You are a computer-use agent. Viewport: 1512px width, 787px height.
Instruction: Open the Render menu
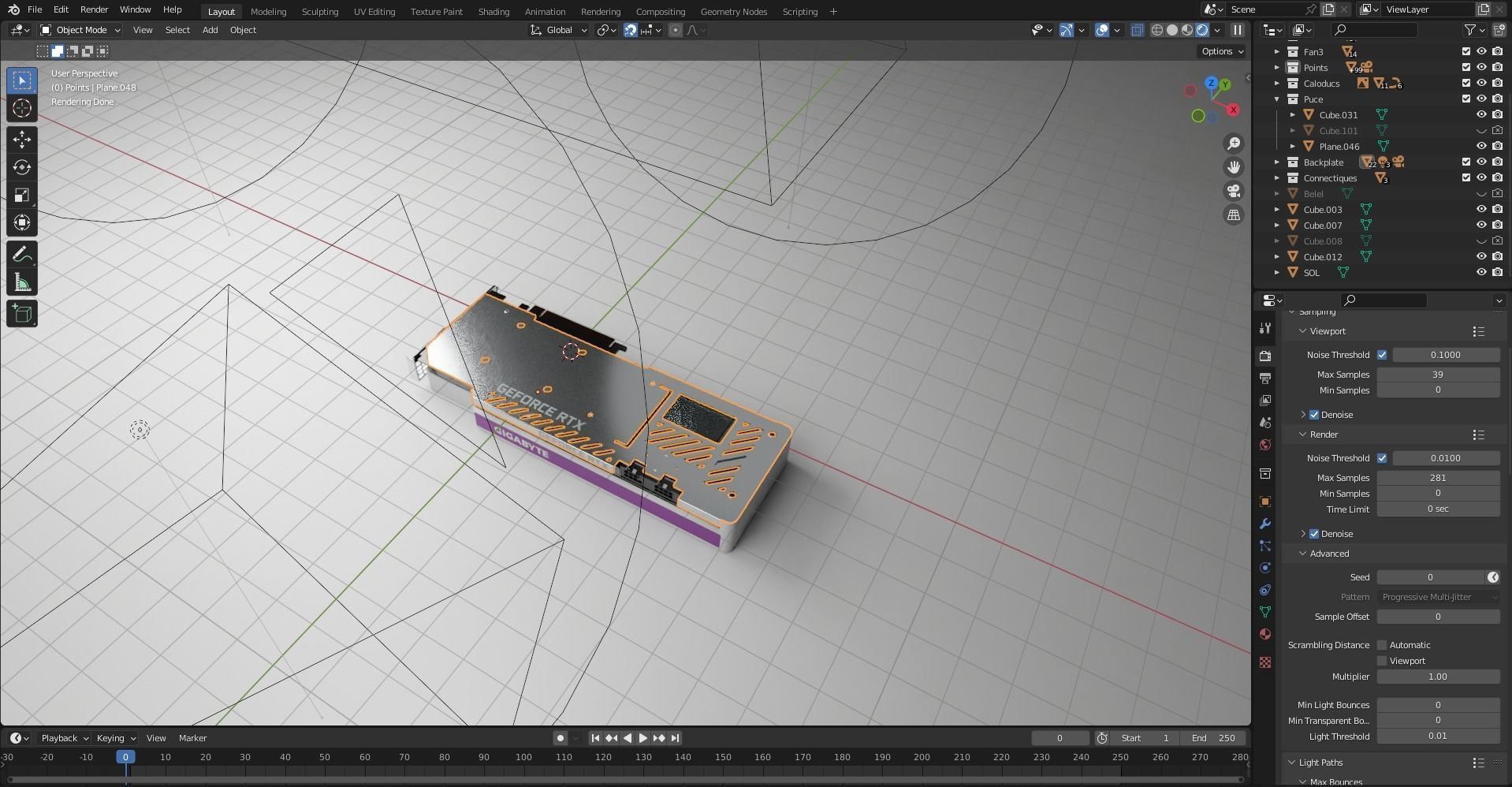point(94,9)
